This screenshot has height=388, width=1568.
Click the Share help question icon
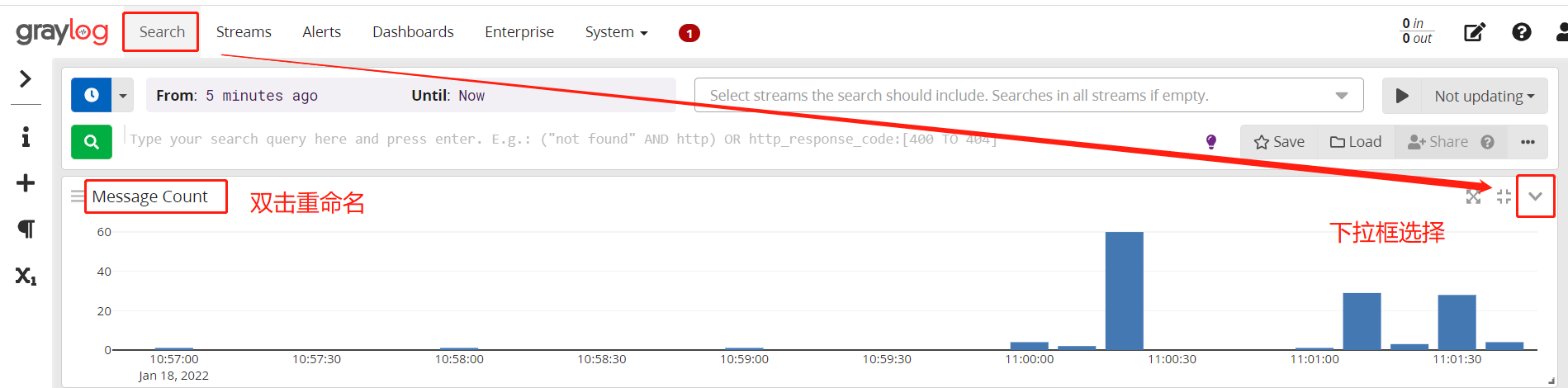1488,142
